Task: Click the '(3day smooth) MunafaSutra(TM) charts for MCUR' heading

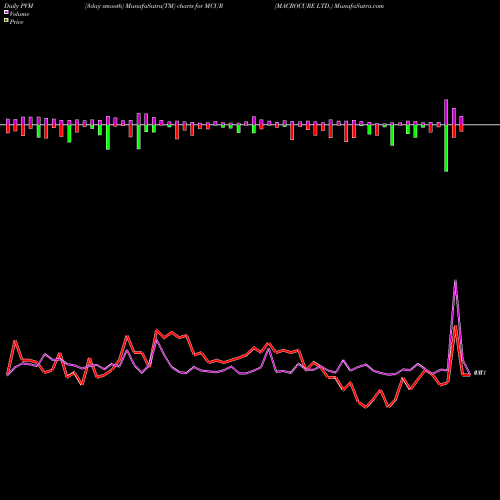Action: pyautogui.click(x=154, y=6)
